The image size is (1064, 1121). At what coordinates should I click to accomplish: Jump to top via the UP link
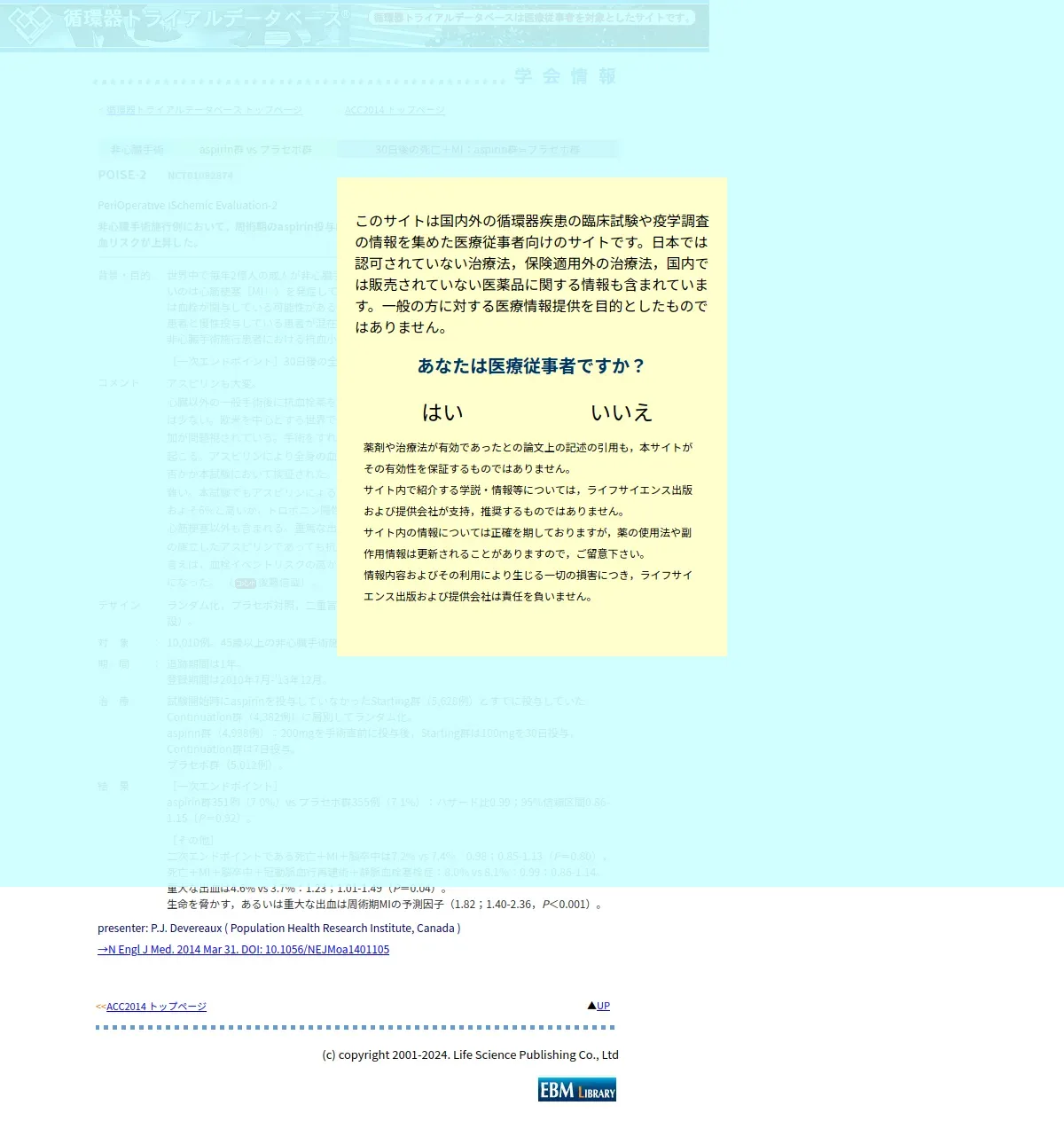(x=603, y=1006)
